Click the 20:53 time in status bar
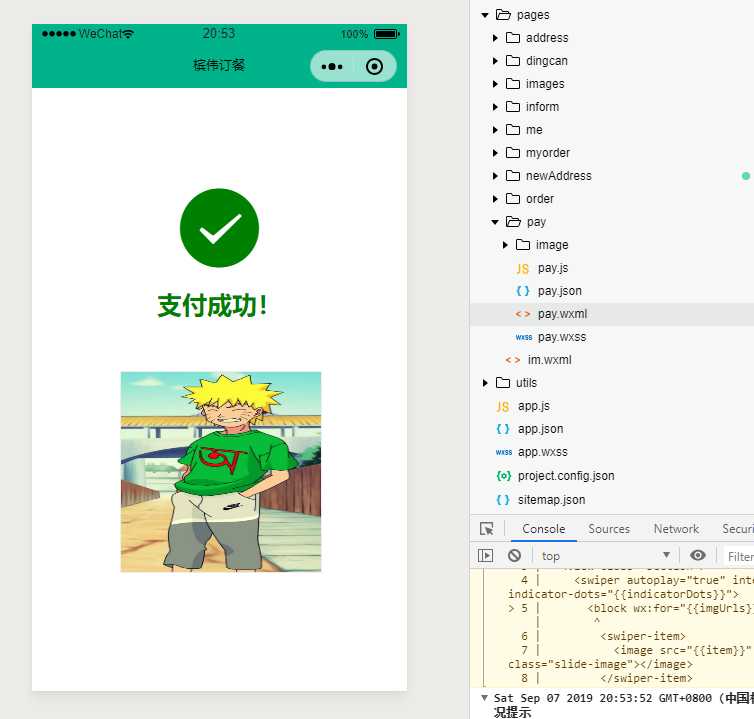The width and height of the screenshot is (754, 719). pos(218,33)
